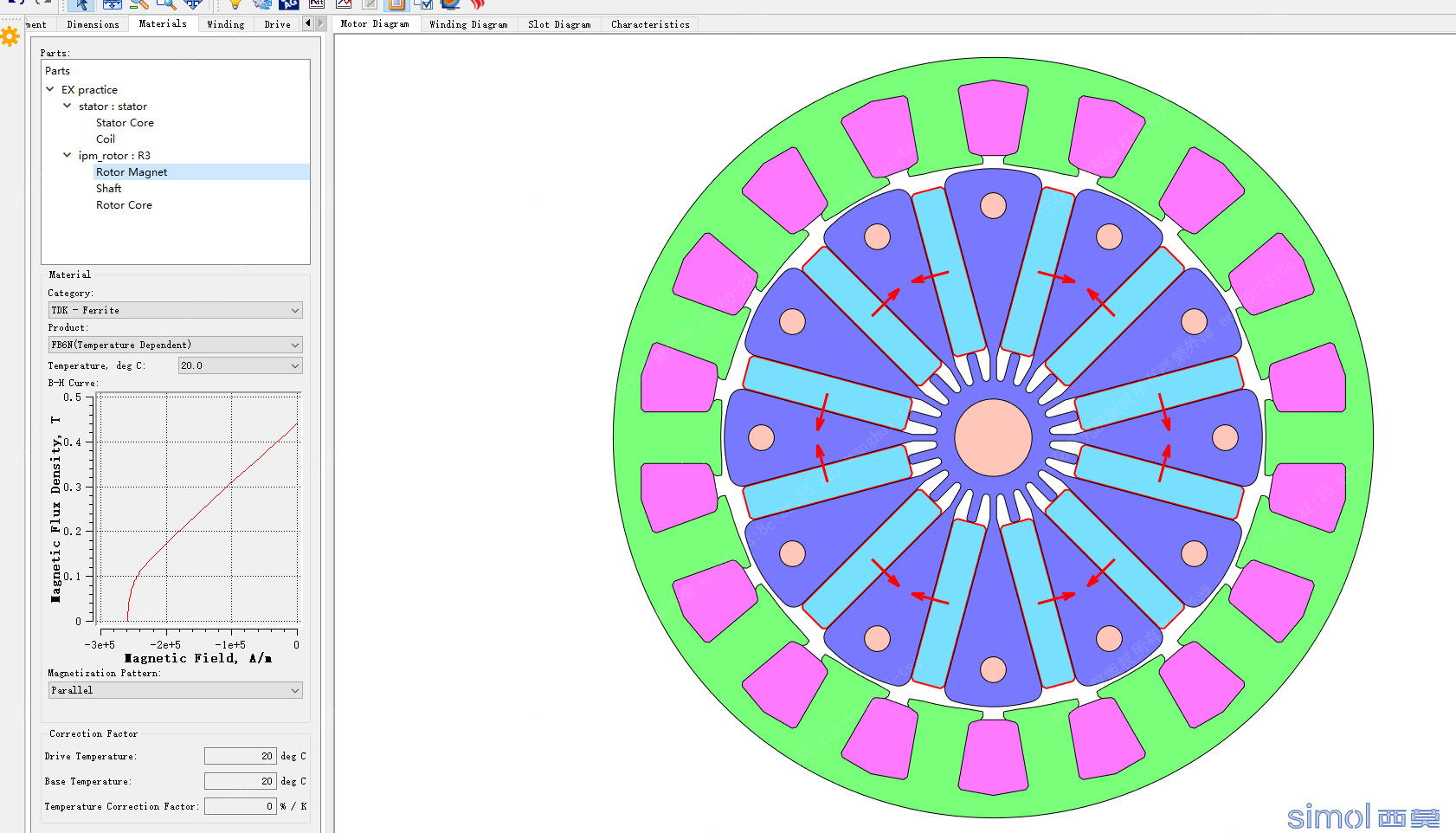This screenshot has width=1456, height=833.
Task: Click the Parts header row in tree
Action: (176, 71)
